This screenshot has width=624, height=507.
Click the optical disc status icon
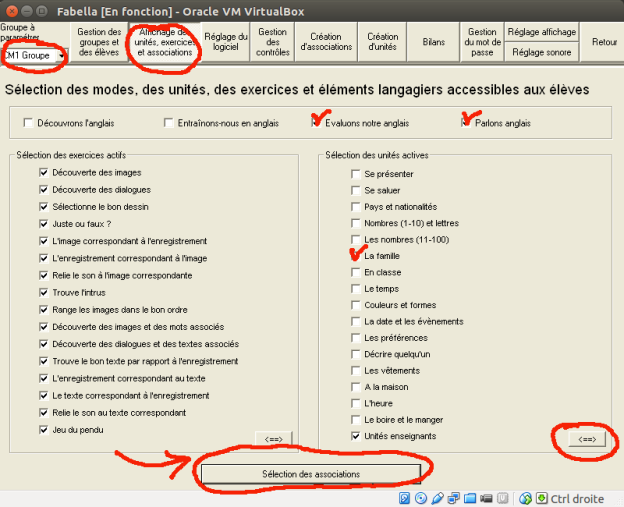pos(421,498)
